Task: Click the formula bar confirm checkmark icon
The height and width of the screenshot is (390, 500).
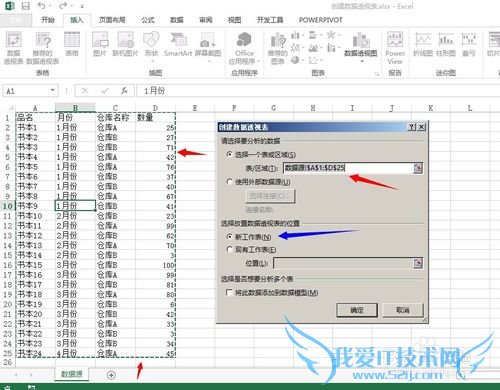Action: pyautogui.click(x=105, y=91)
